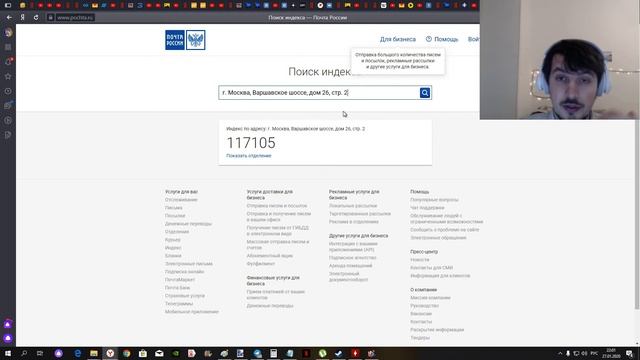This screenshot has width=640, height=360.
Task: Open Отделения footer link
Action: [x=177, y=231]
